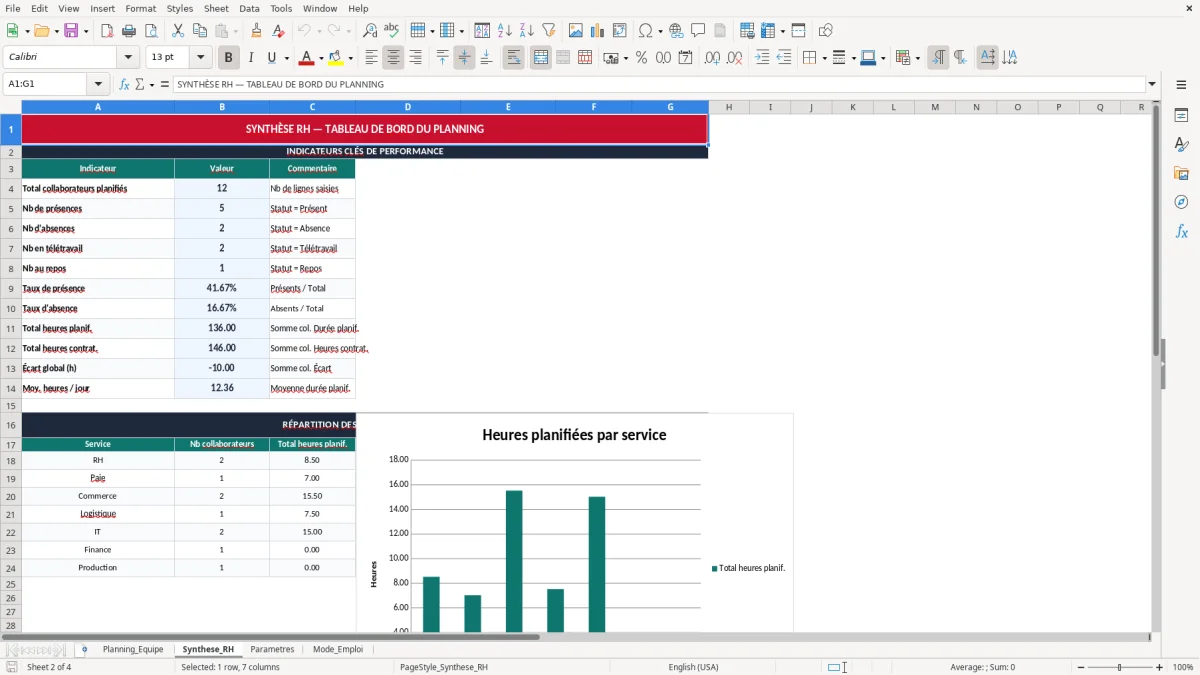Image resolution: width=1200 pixels, height=675 pixels.
Task: Click Sort Ascending icon
Action: (504, 31)
